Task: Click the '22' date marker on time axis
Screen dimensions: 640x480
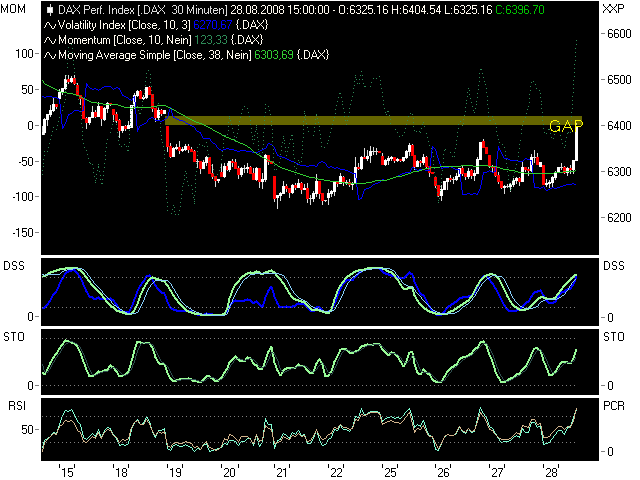Action: coord(336,472)
